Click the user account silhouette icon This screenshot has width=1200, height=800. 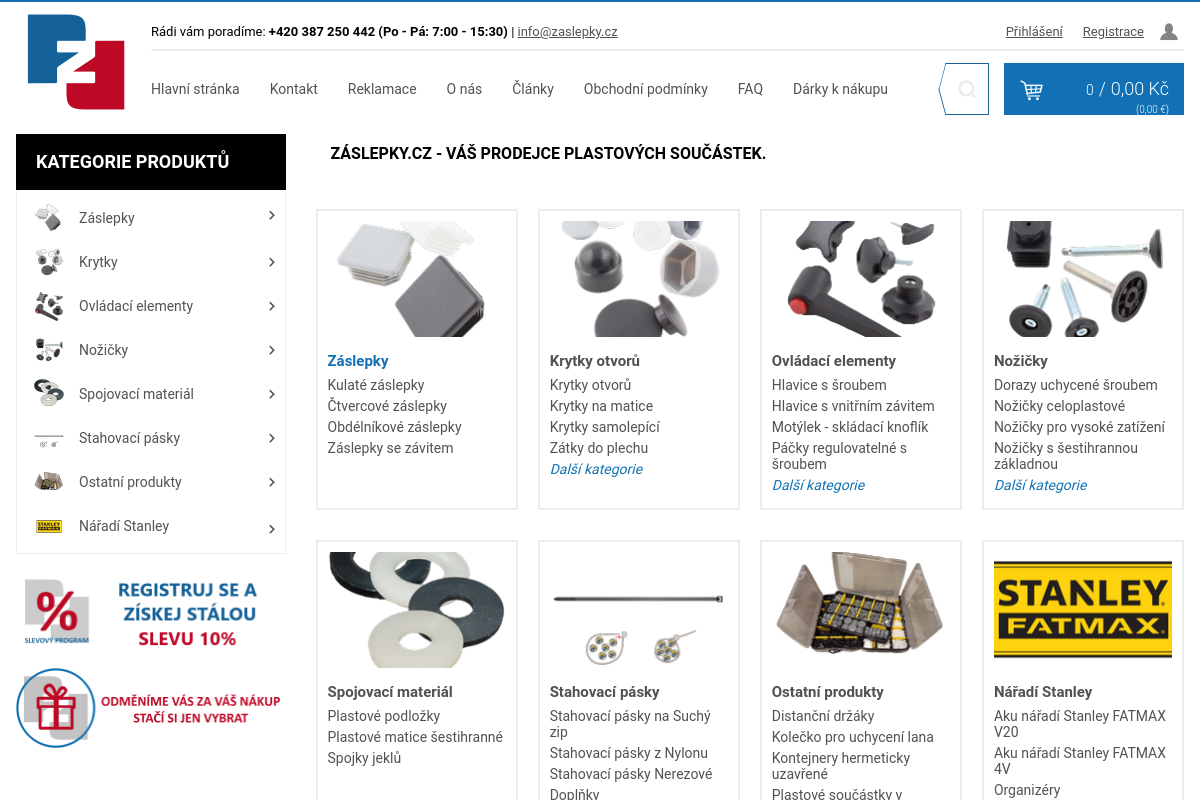tap(1168, 32)
